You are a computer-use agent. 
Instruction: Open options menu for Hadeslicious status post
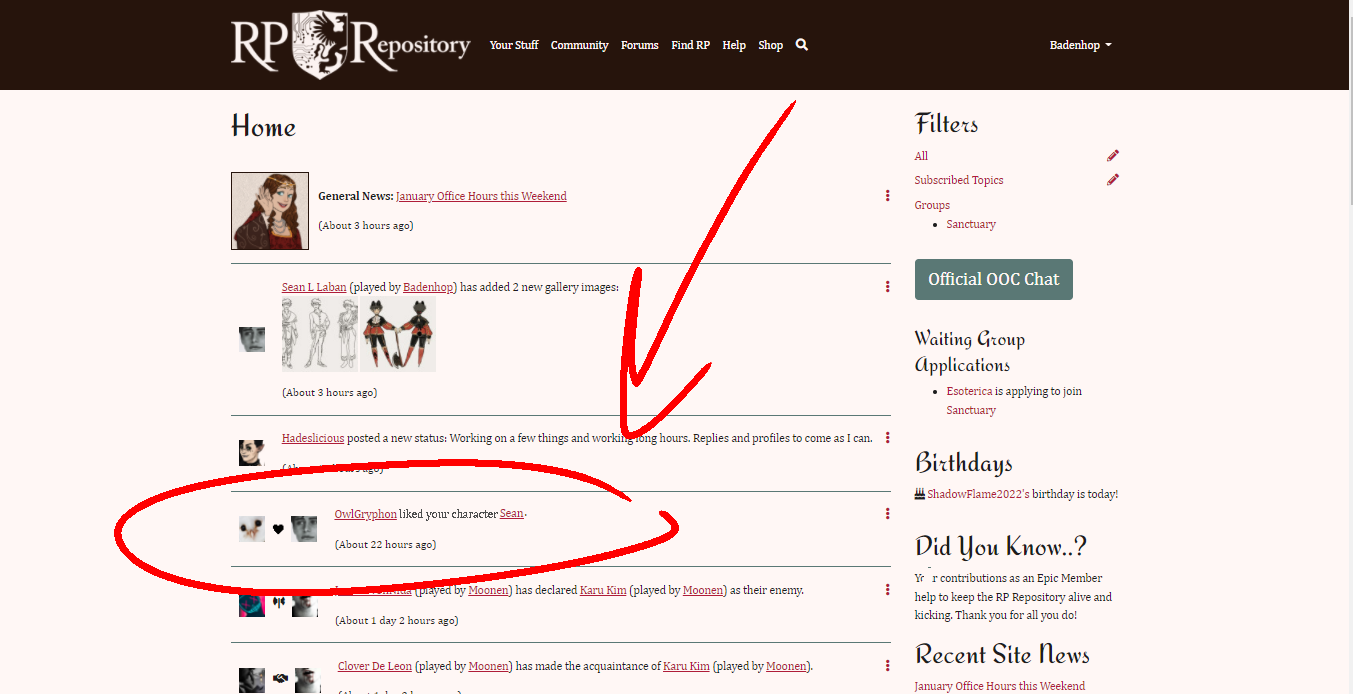(887, 438)
